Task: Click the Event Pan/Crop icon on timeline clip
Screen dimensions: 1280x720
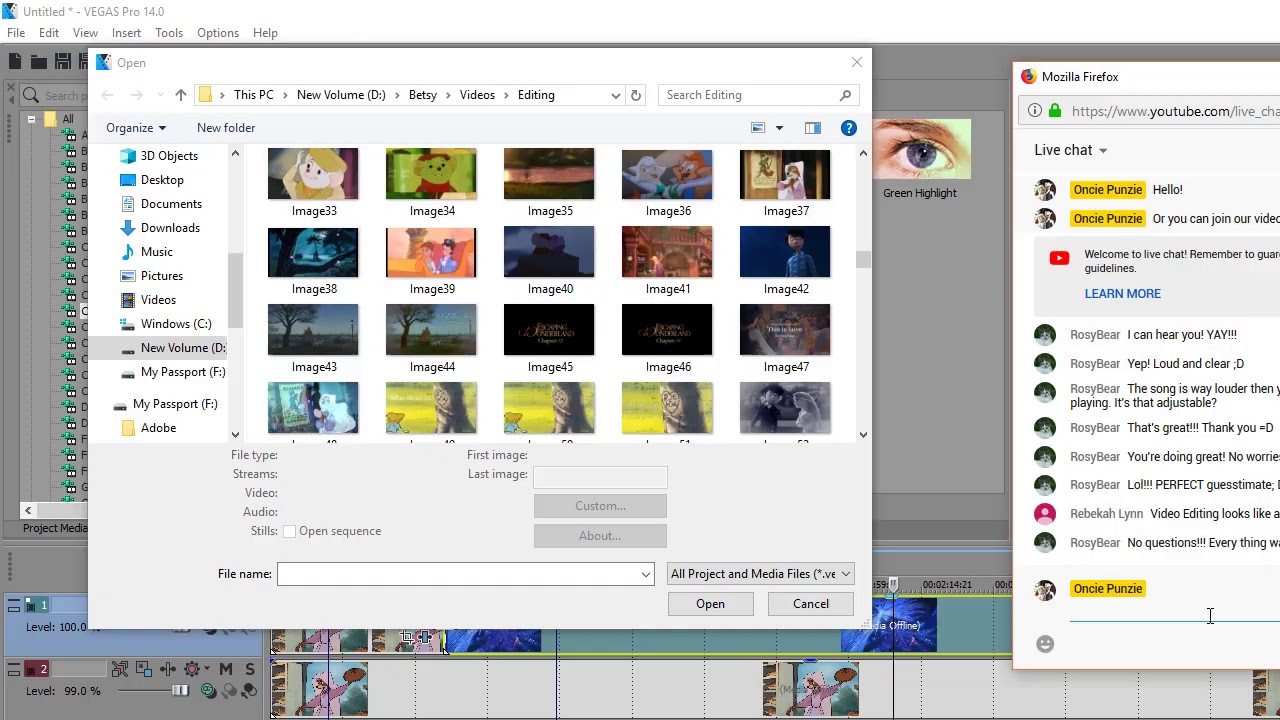Action: [409, 637]
